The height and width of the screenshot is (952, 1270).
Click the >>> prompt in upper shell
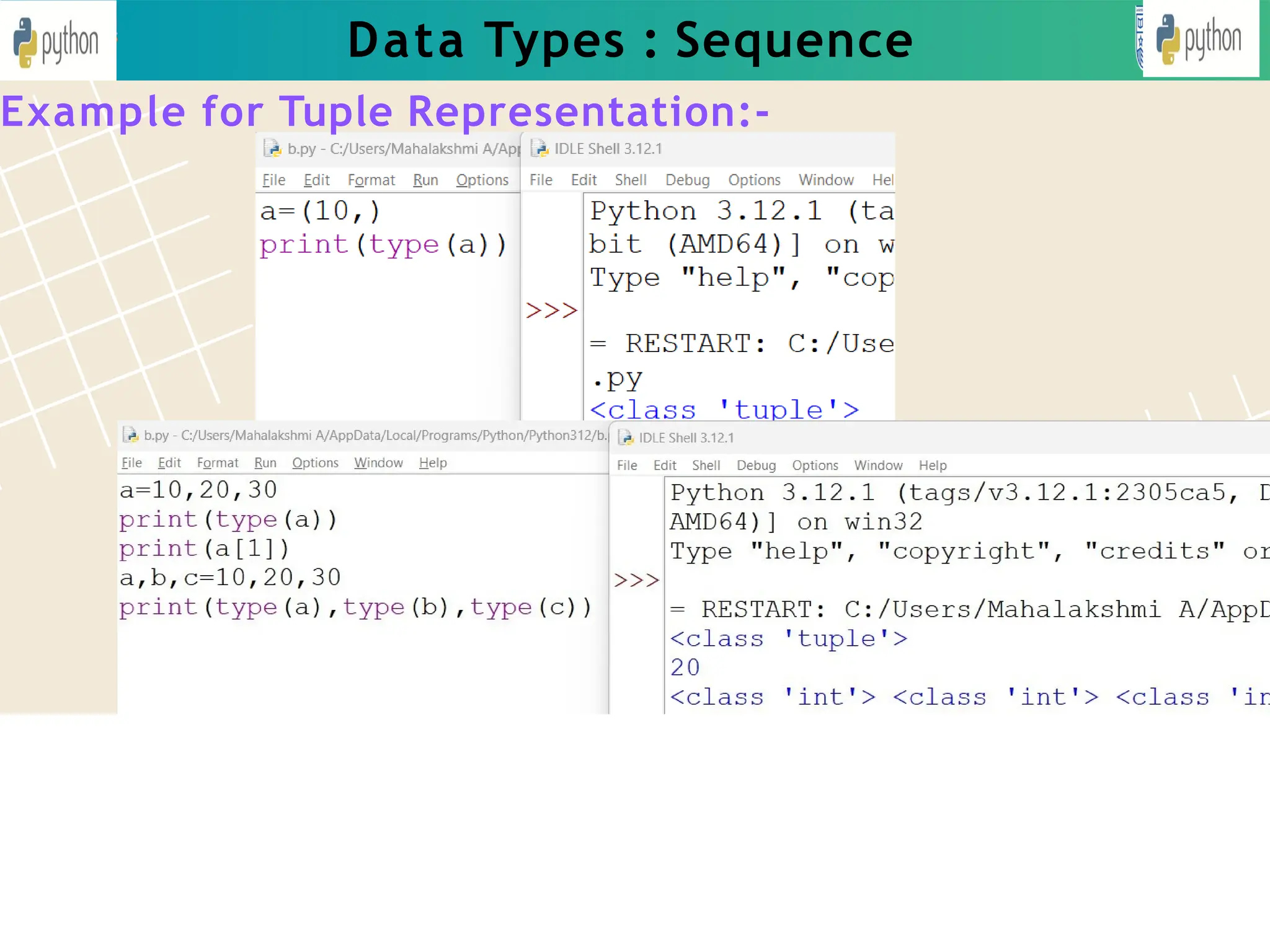pos(551,310)
